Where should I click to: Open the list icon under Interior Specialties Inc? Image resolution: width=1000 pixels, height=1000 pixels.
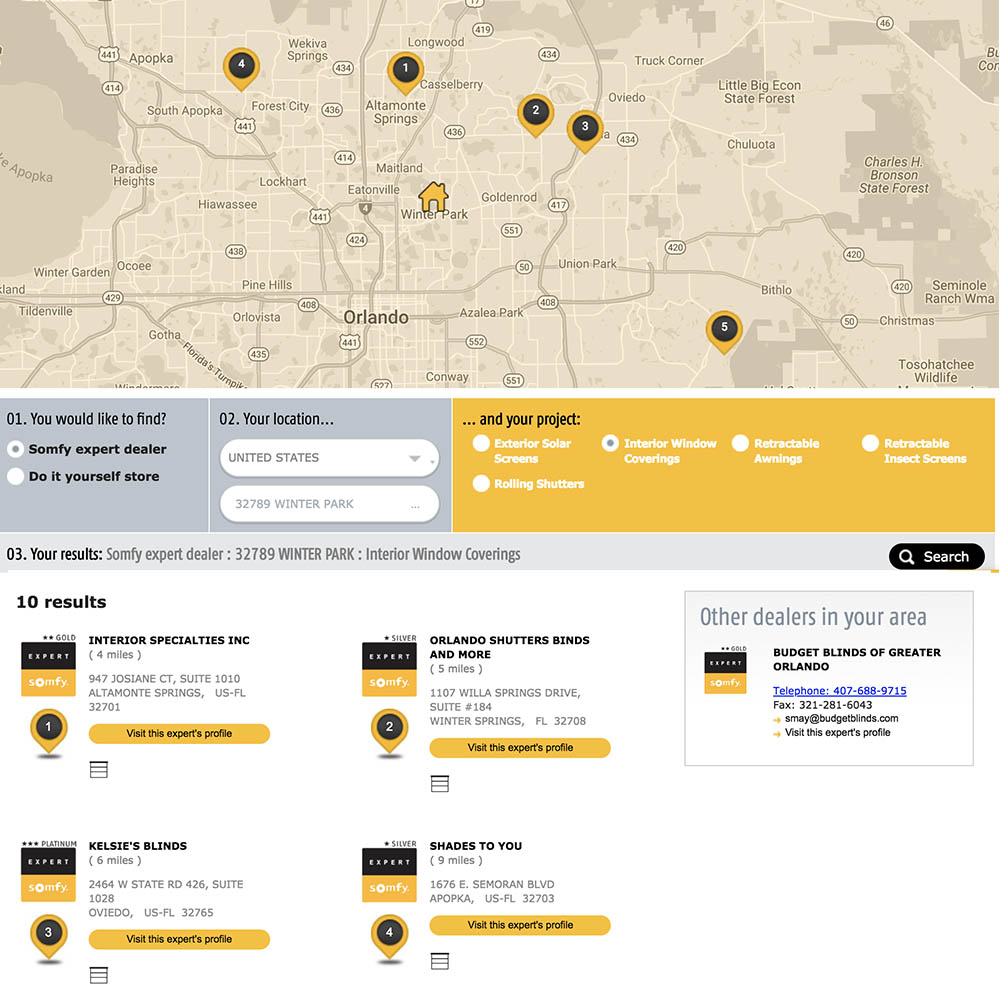[99, 770]
